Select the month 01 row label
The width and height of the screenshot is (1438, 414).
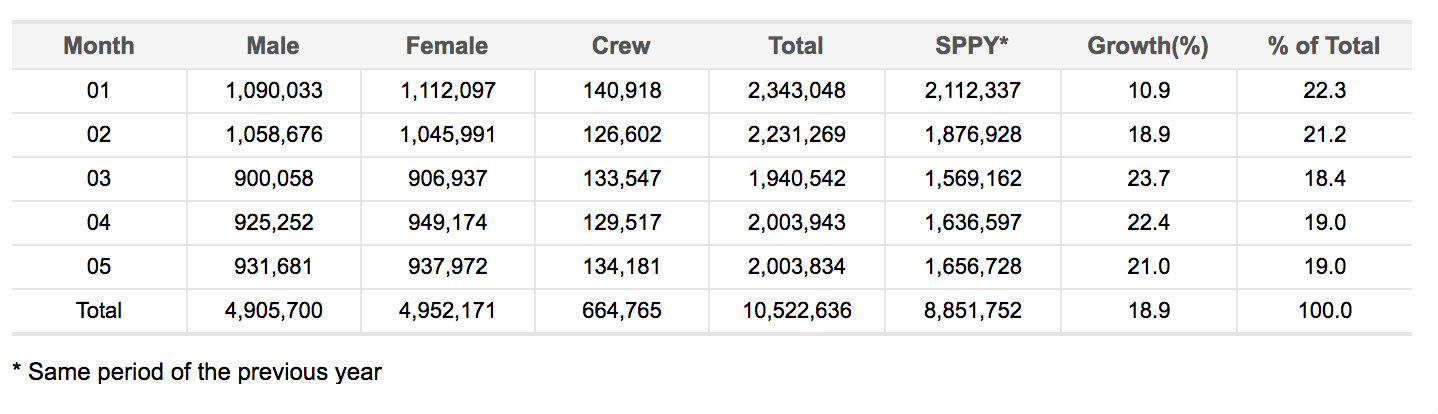coord(98,91)
